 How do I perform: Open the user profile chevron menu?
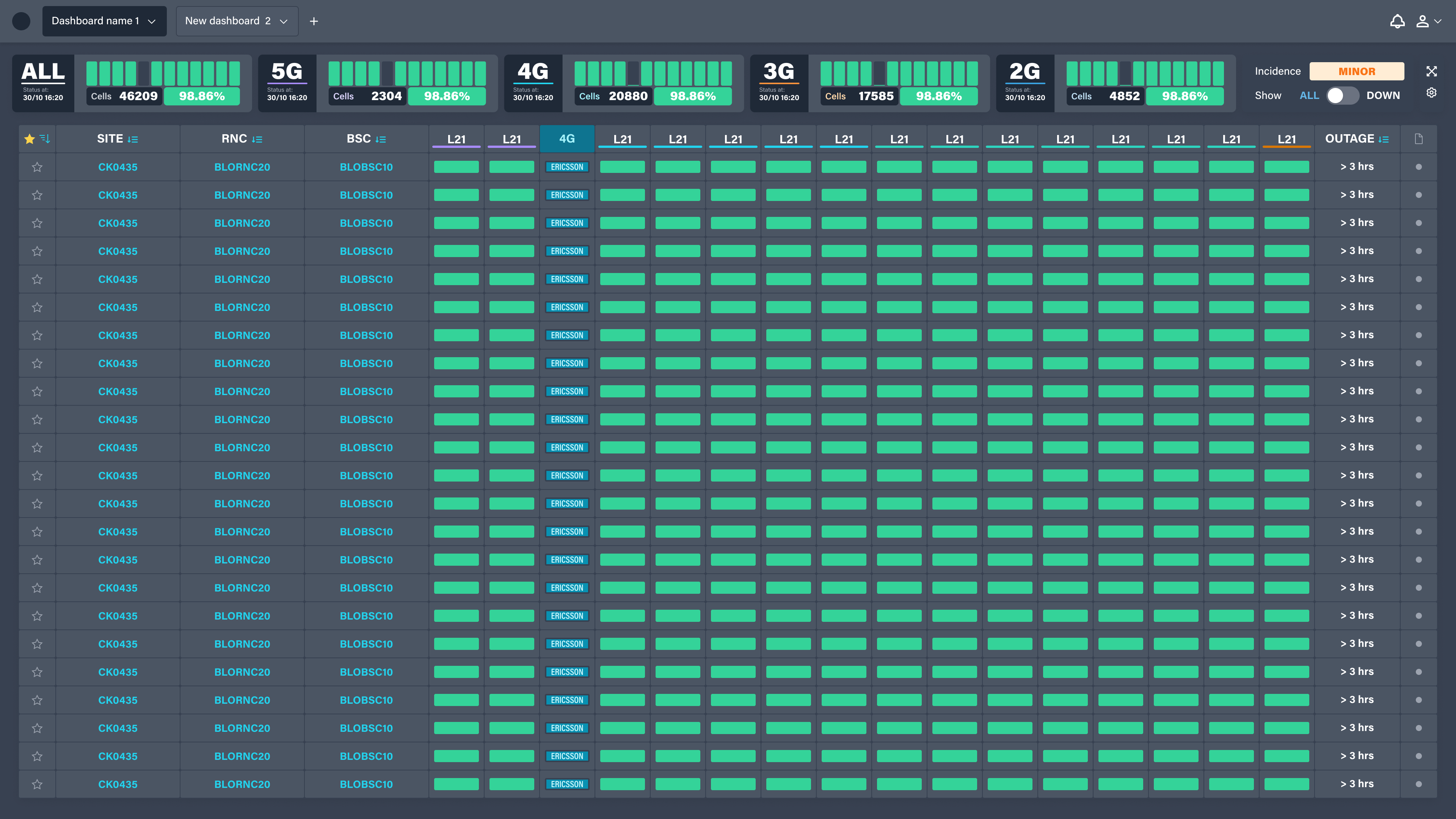point(1438,21)
